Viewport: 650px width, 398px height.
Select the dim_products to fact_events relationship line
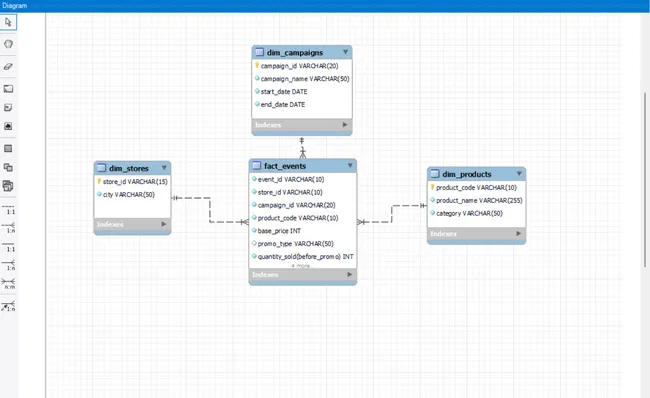391,214
